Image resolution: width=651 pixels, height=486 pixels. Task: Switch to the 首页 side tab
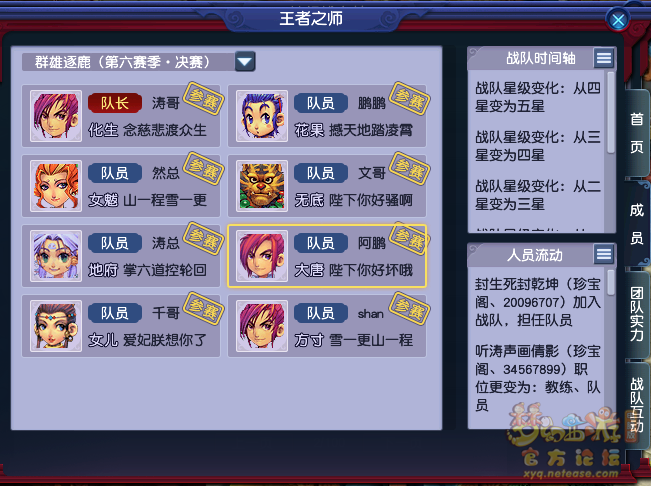pos(637,133)
